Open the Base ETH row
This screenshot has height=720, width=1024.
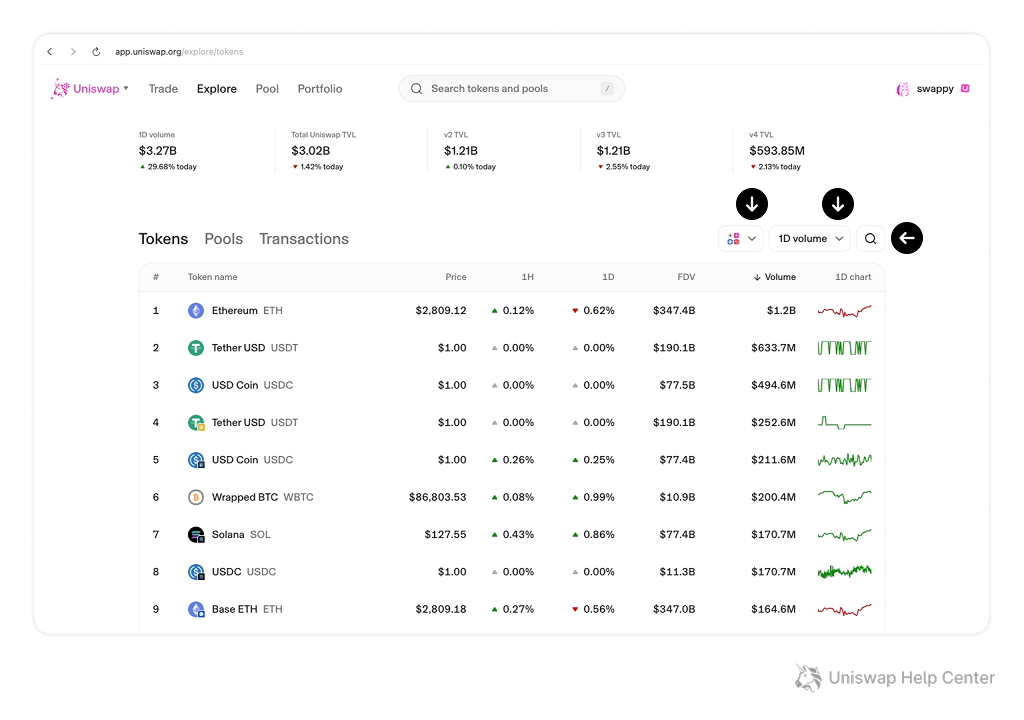511,609
